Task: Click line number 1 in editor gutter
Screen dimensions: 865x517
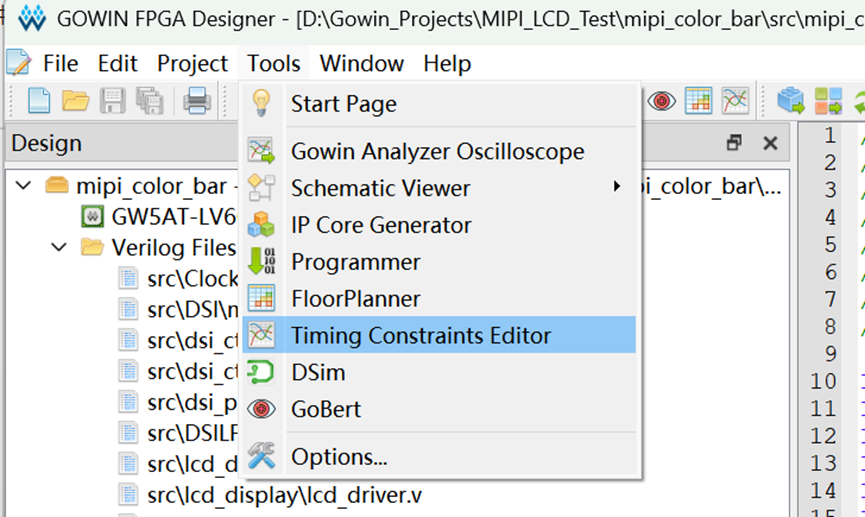Action: [x=830, y=135]
